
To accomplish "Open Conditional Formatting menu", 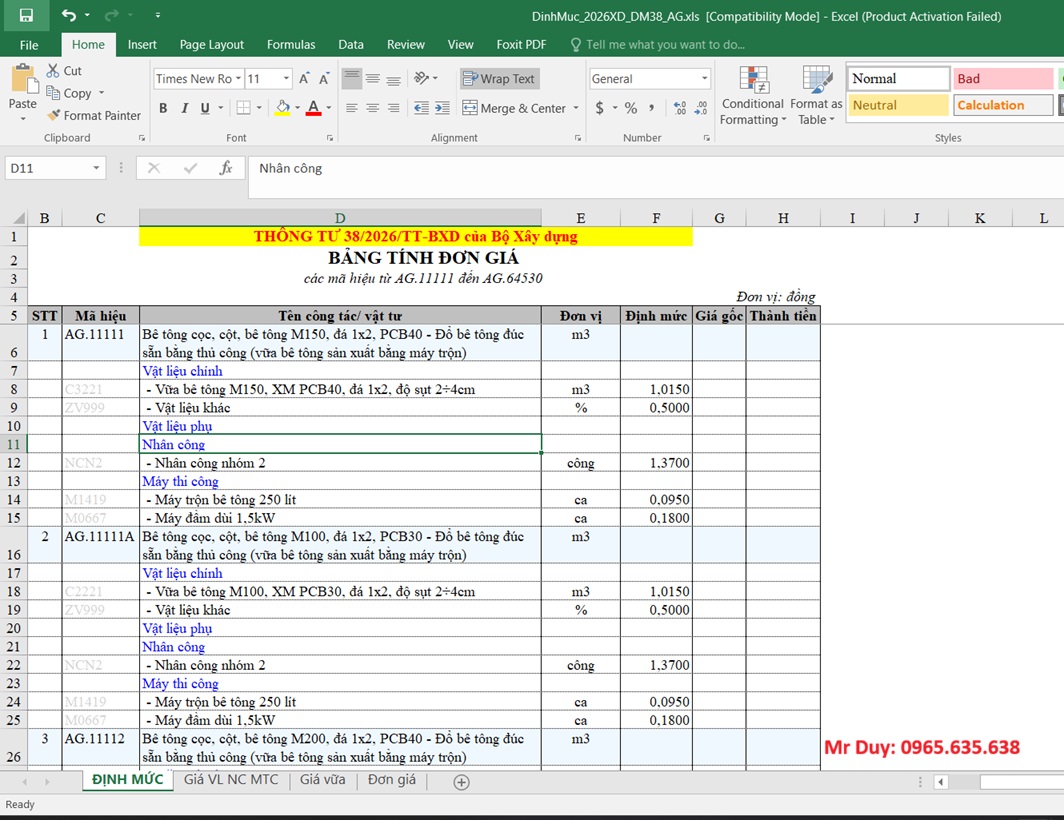I will tap(753, 96).
